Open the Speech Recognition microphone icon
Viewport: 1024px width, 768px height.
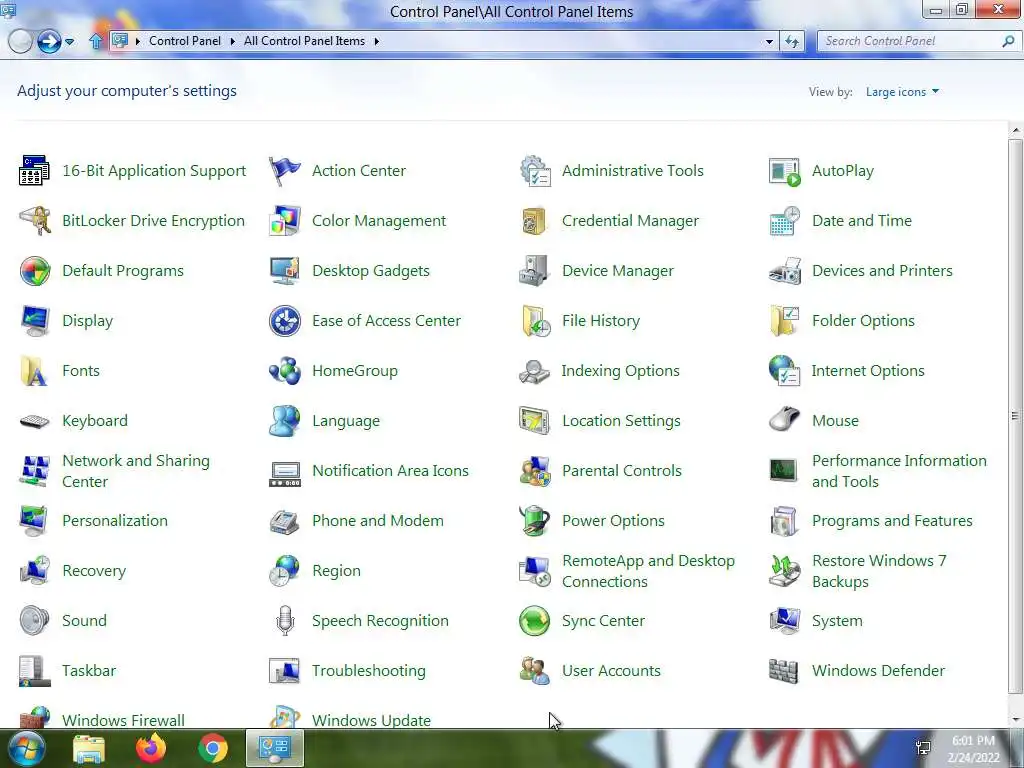285,621
